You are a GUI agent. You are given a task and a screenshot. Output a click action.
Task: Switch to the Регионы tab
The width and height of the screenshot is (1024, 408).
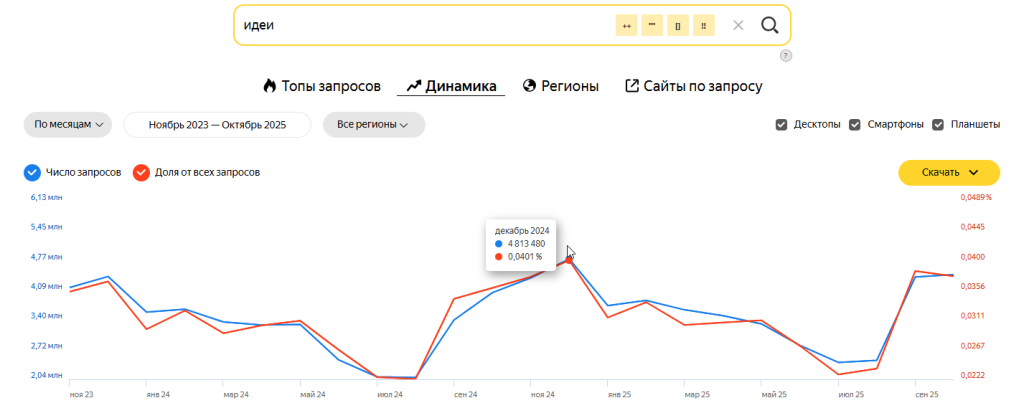tap(560, 86)
